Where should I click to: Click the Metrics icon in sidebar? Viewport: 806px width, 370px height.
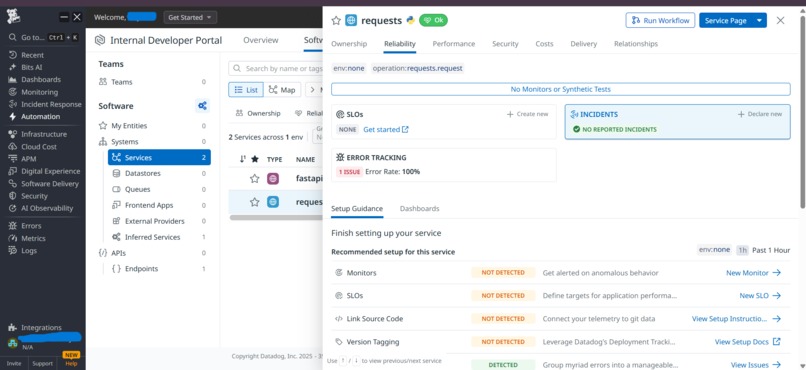coord(13,238)
